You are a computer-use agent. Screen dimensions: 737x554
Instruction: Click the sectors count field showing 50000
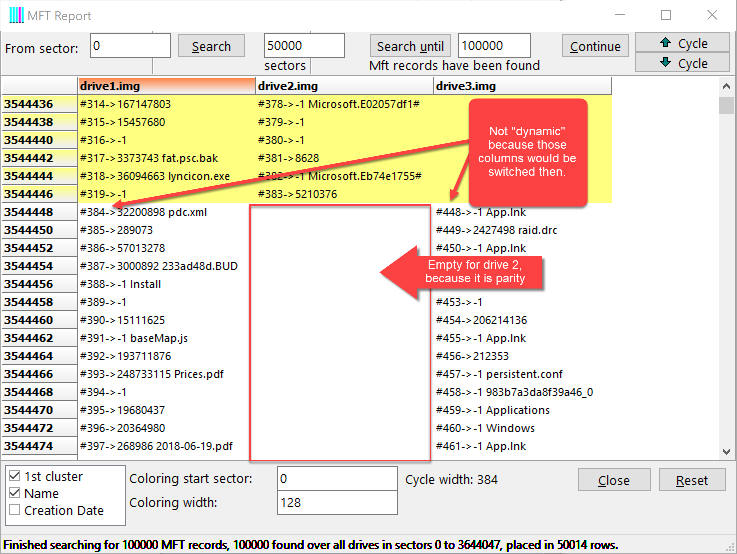click(304, 46)
